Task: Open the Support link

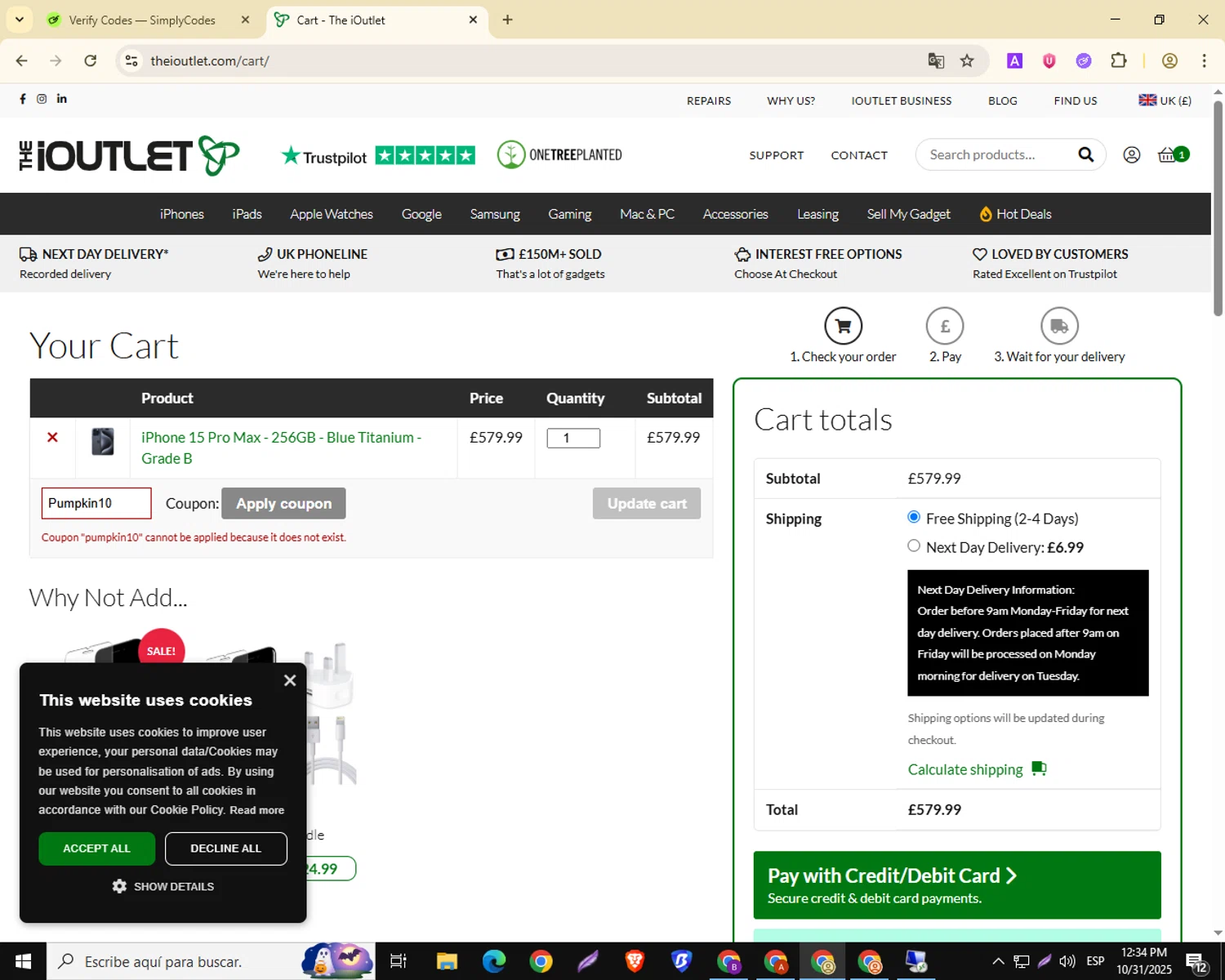Action: 777,155
